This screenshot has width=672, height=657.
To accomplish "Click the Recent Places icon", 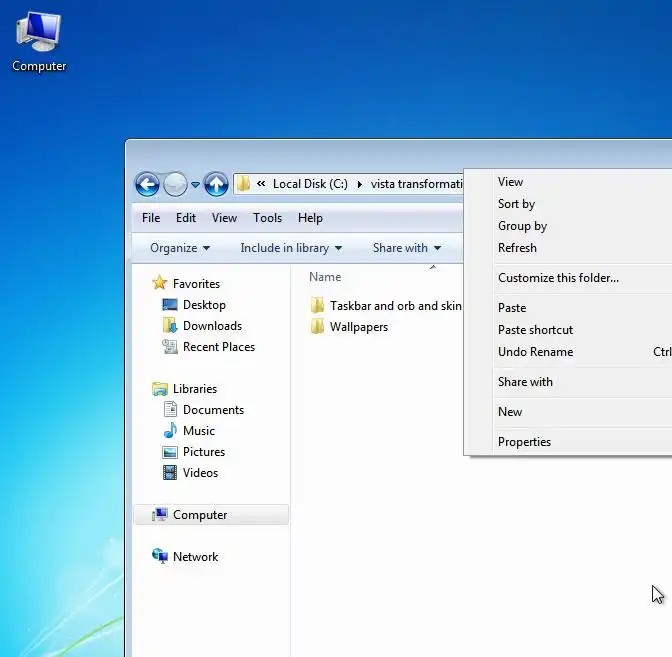I will point(170,346).
